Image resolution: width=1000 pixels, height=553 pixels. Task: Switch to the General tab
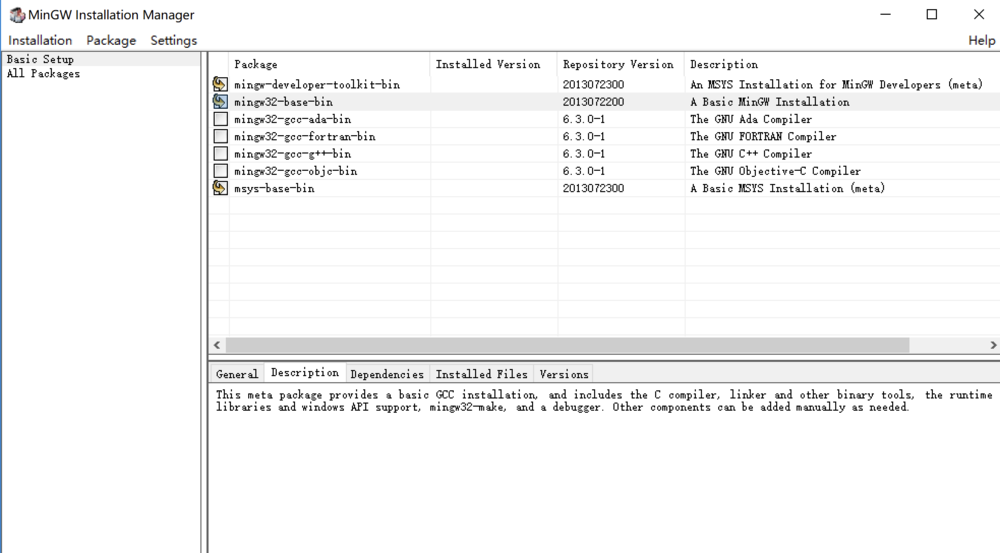237,374
